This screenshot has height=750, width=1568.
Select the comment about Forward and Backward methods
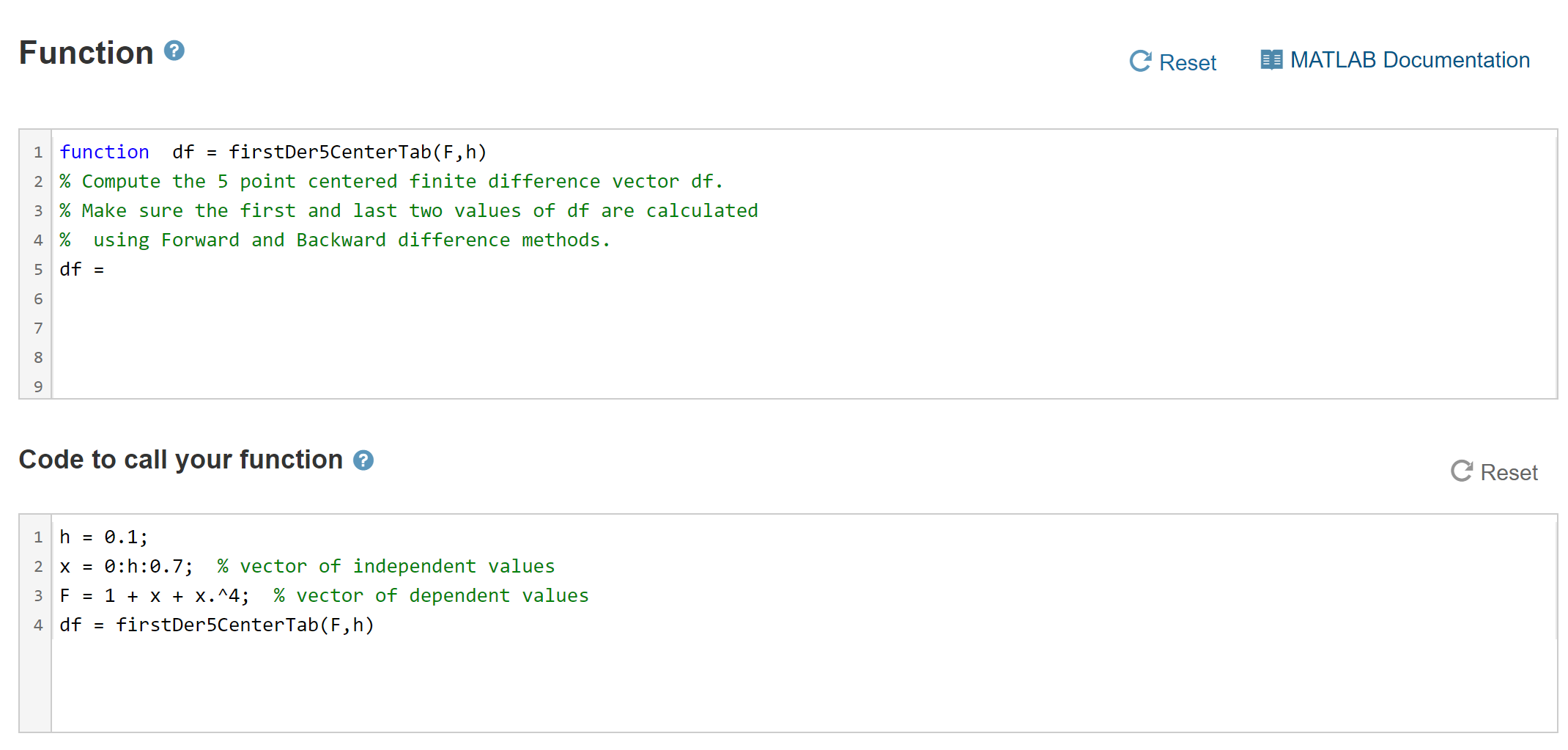pos(336,240)
